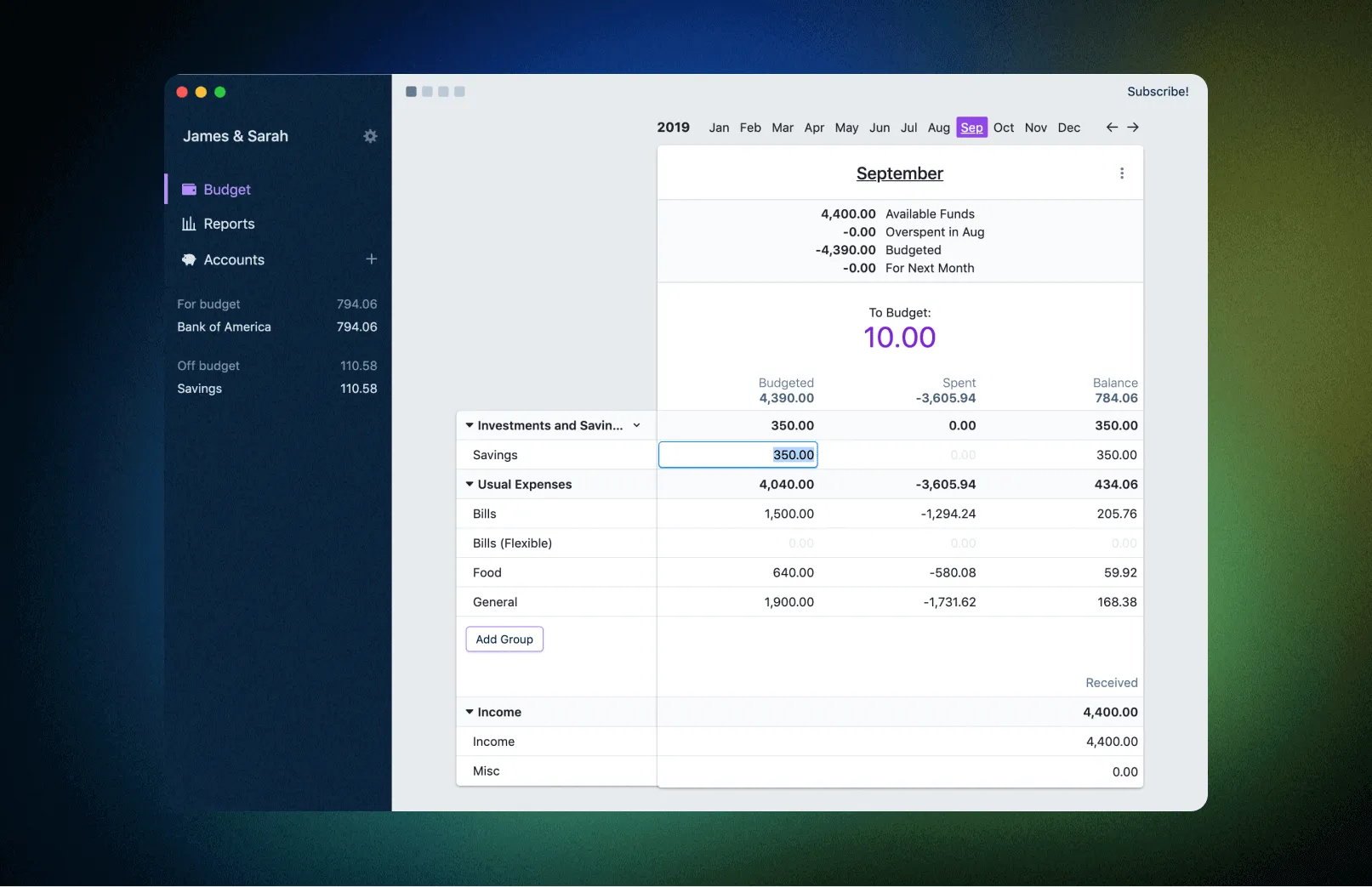The image size is (1372, 887).
Task: Open dropdown chevron beside Investments and Savin...
Action: point(636,425)
